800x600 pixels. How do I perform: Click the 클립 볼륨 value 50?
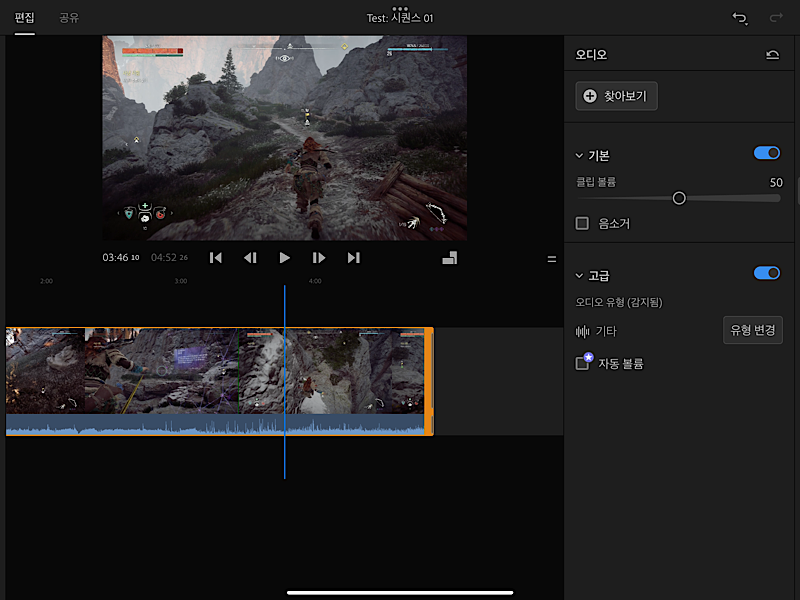pyautogui.click(x=776, y=183)
